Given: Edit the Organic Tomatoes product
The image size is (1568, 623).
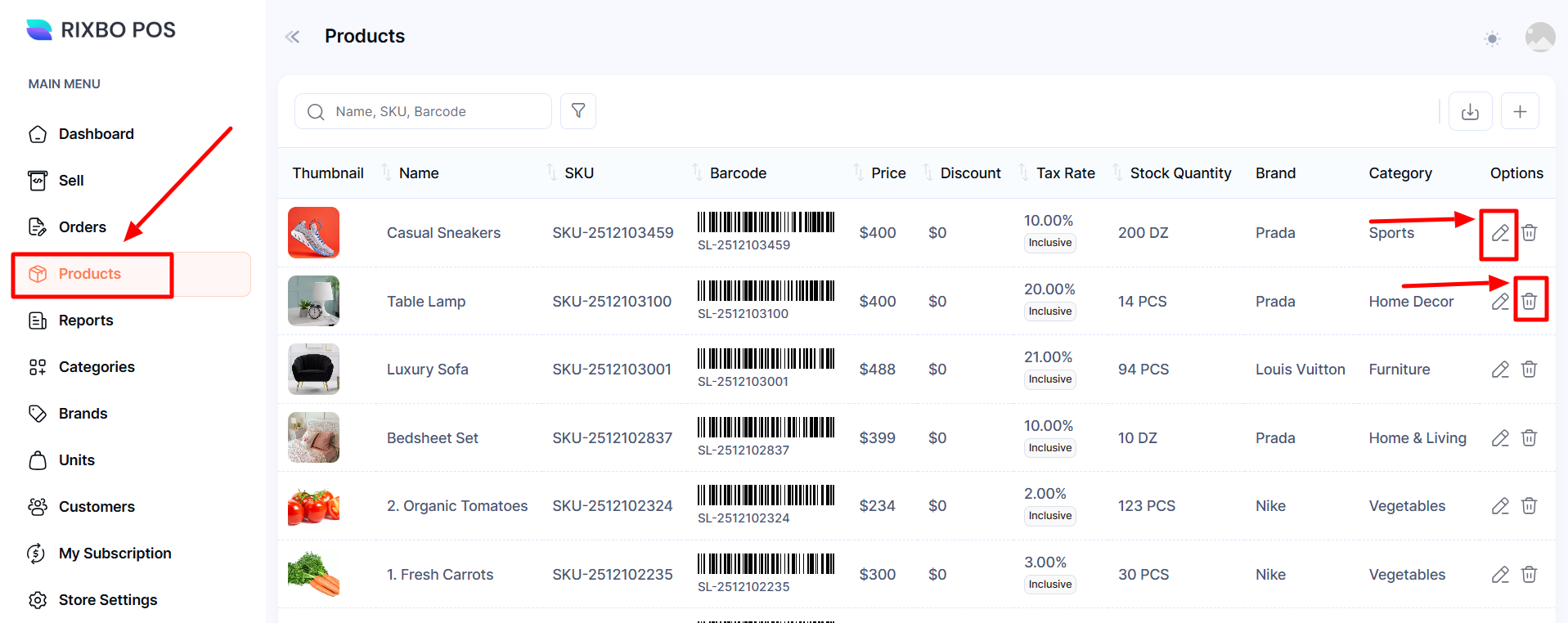Looking at the screenshot, I should (x=1499, y=506).
